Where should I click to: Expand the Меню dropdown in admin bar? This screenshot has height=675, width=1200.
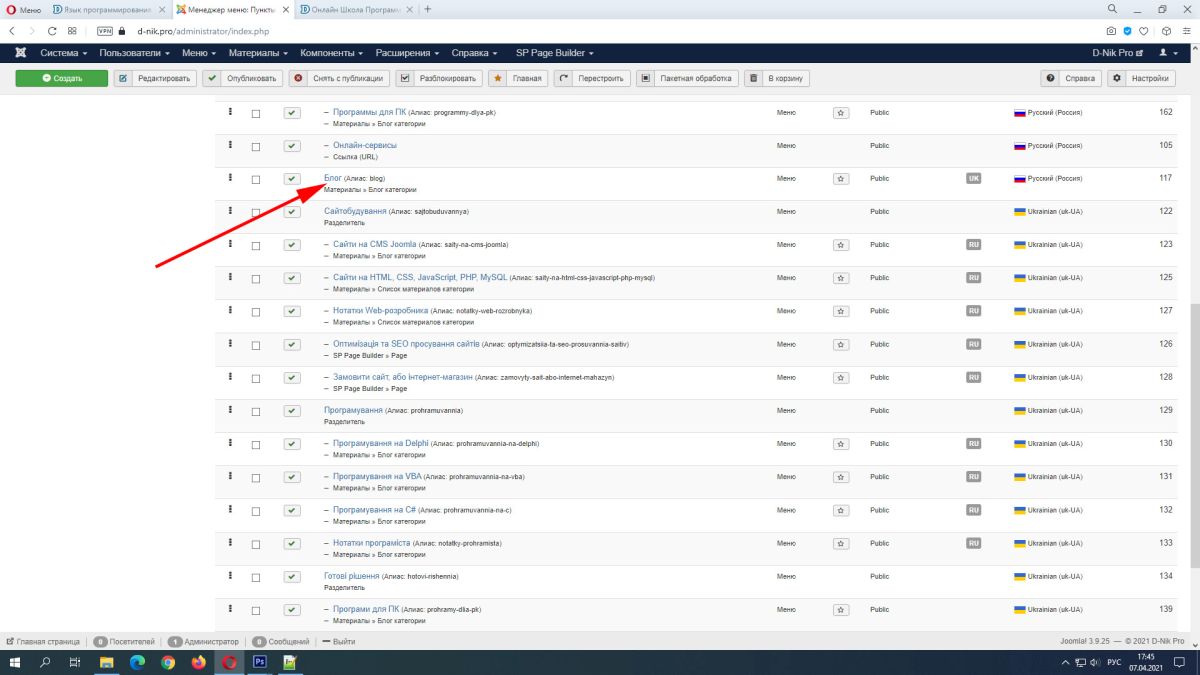click(198, 52)
